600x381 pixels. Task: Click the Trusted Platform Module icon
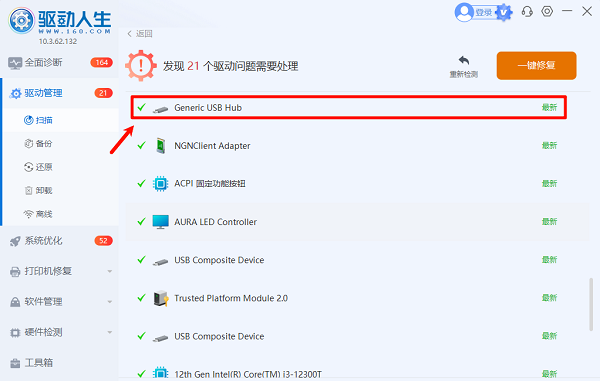pos(161,298)
